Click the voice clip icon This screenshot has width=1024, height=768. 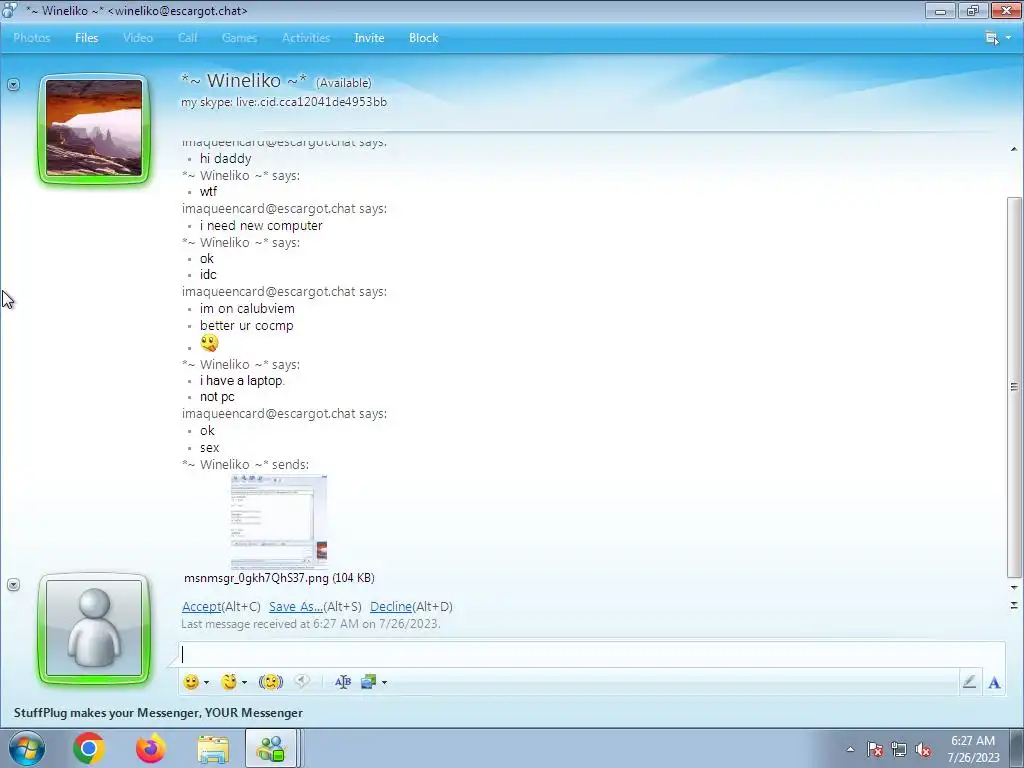(x=302, y=681)
